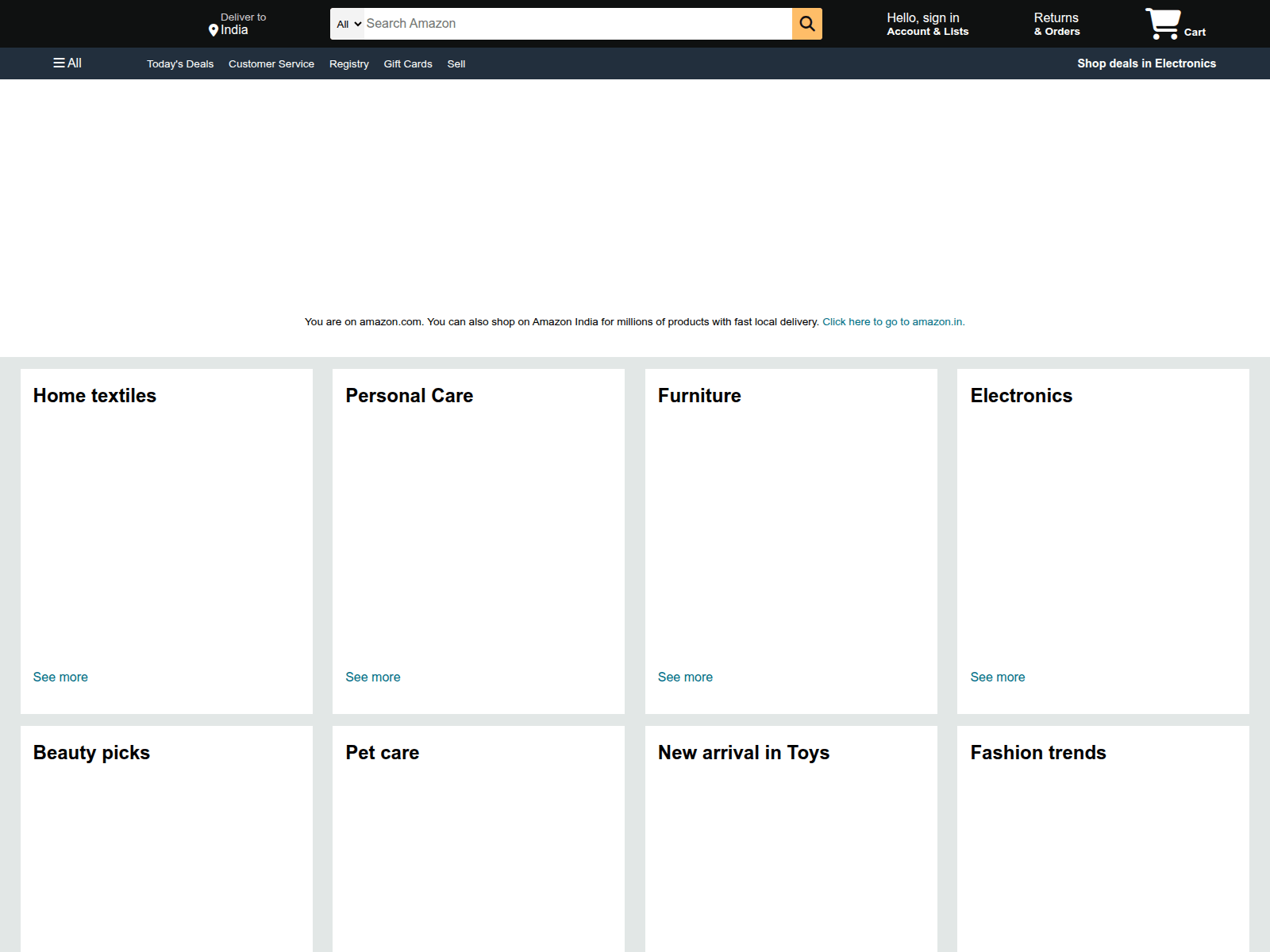This screenshot has height=952, width=1270.
Task: Click the Furniture card heading
Action: [699, 396]
